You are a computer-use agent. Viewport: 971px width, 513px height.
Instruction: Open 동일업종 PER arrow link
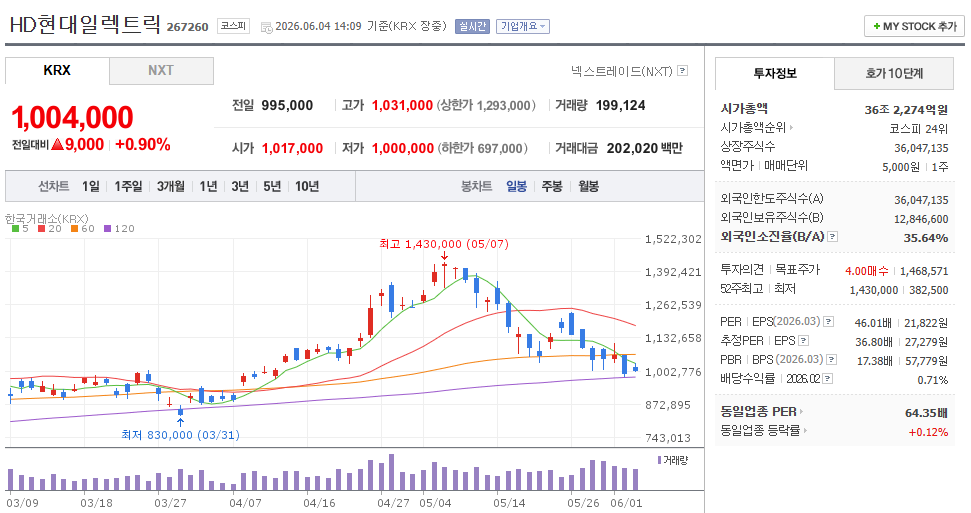[801, 411]
